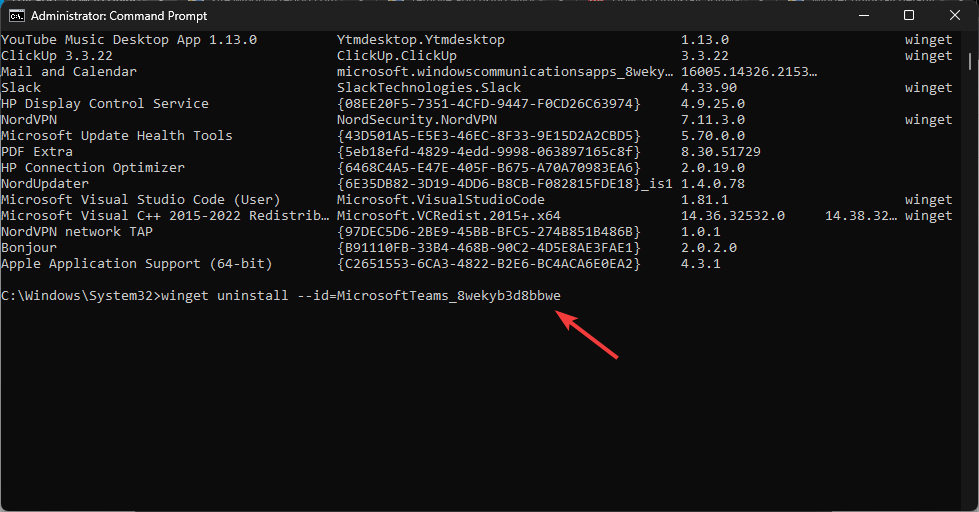The image size is (979, 512).
Task: Maximize the Command Prompt window
Action: [x=909, y=16]
